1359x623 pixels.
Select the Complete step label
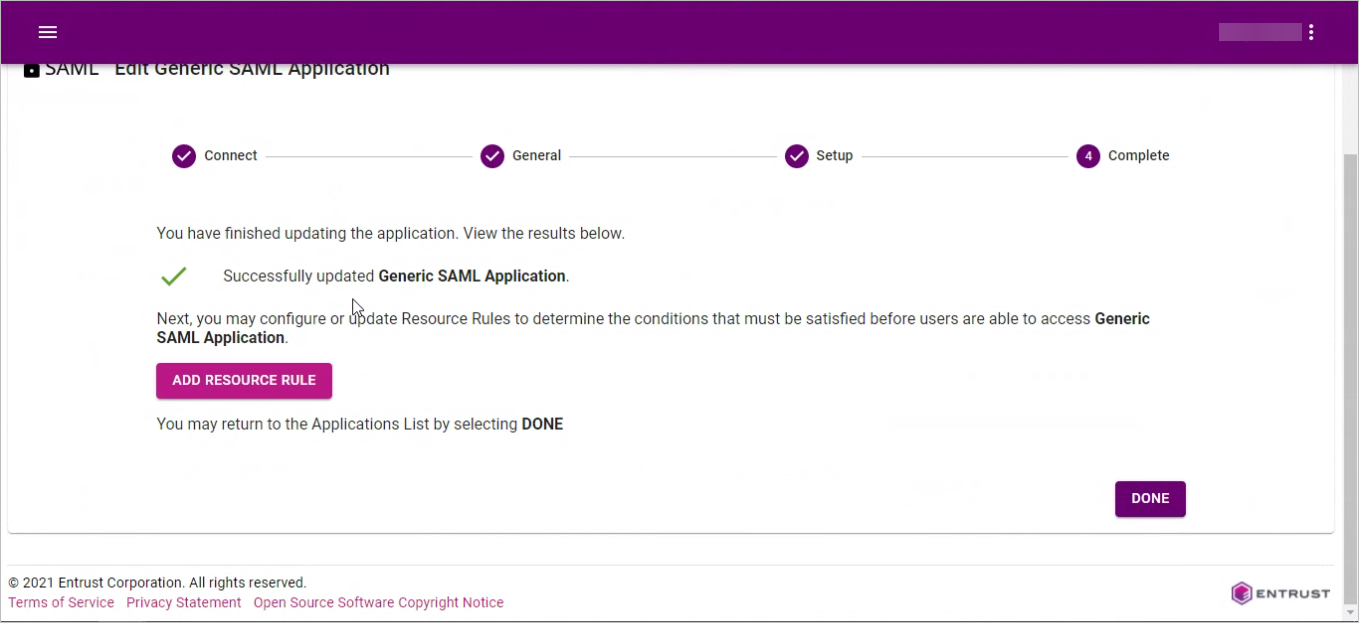[1138, 156]
